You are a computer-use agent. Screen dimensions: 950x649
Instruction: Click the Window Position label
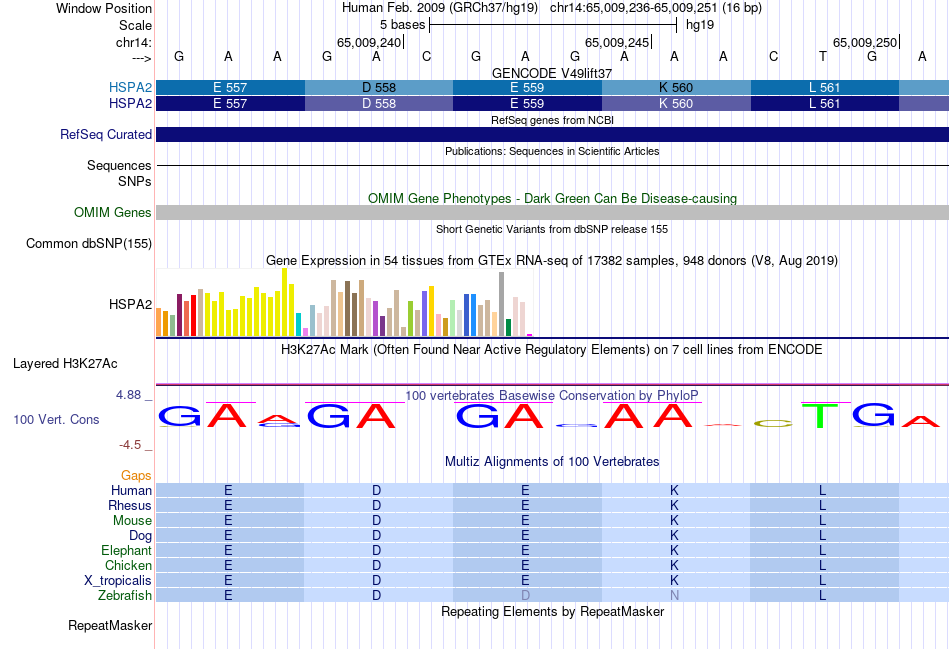click(x=104, y=8)
